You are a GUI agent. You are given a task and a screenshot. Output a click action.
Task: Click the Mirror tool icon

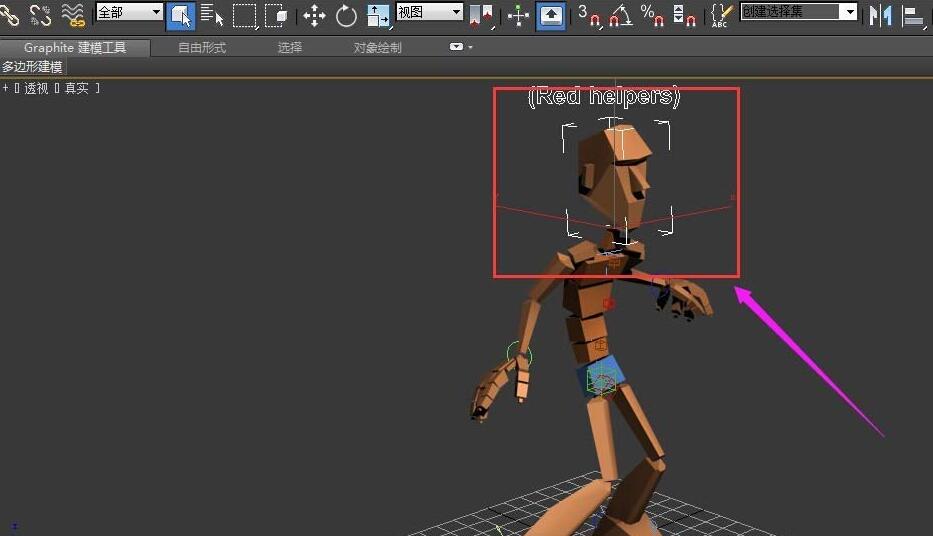(x=880, y=15)
